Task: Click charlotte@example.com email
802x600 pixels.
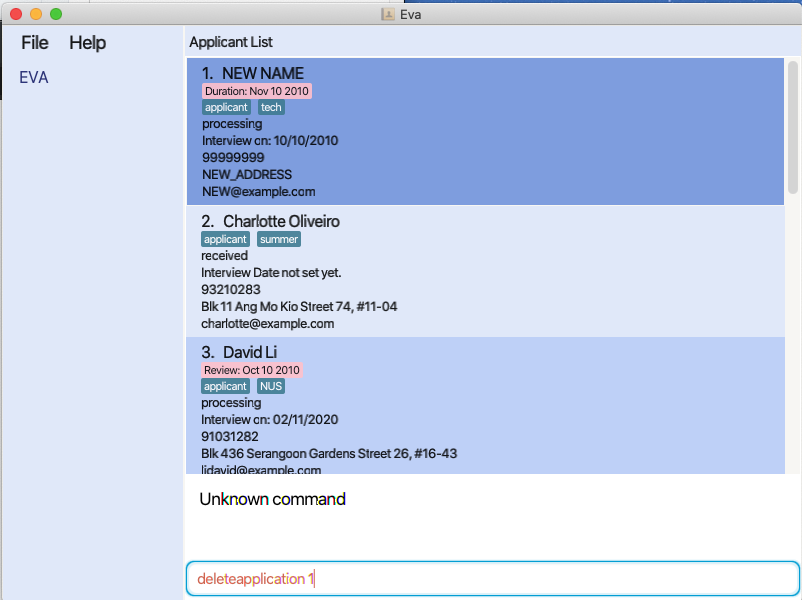Action: click(268, 324)
